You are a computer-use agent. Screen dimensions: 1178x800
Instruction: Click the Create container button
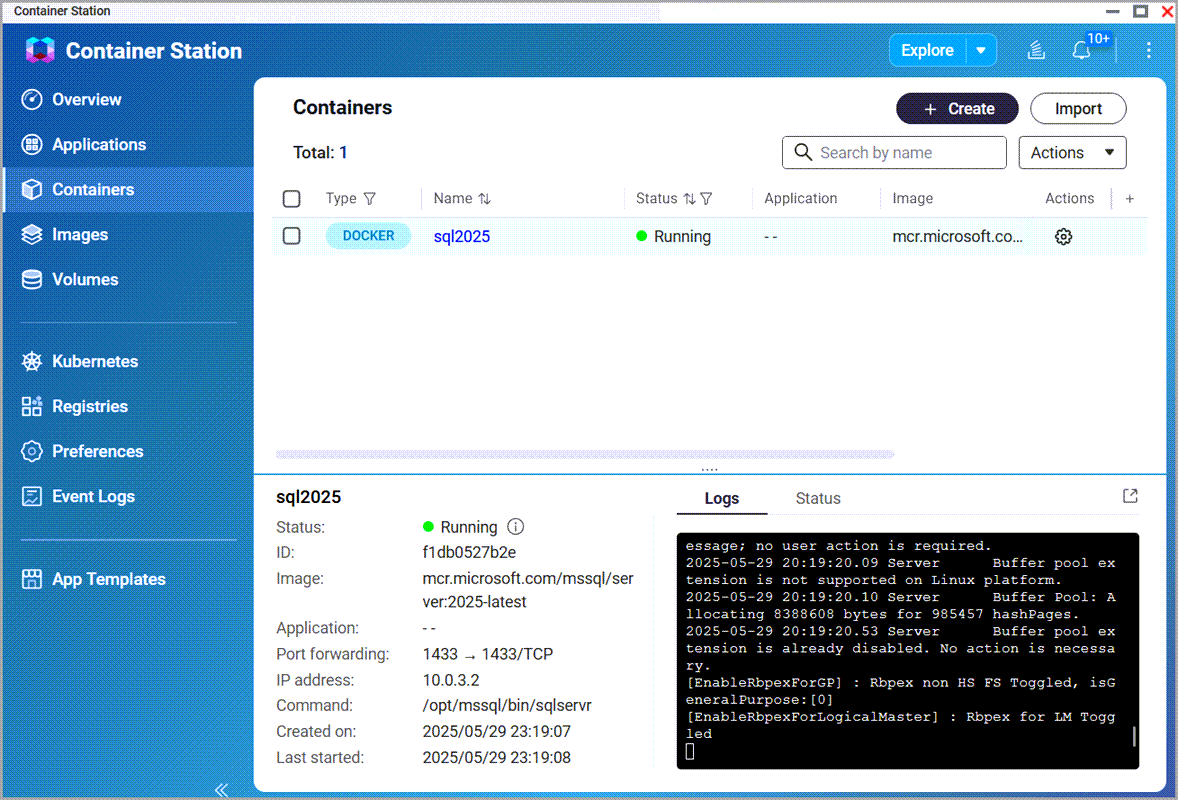click(957, 109)
